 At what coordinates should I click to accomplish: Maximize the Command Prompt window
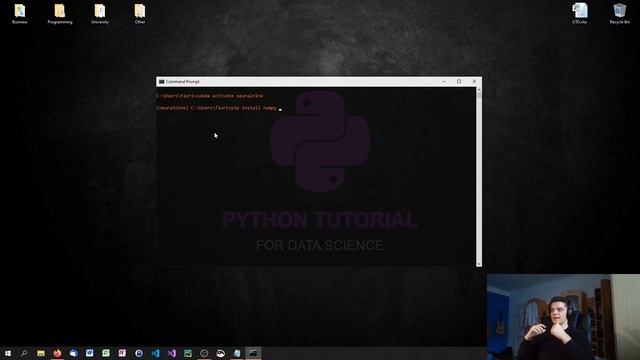(x=459, y=82)
